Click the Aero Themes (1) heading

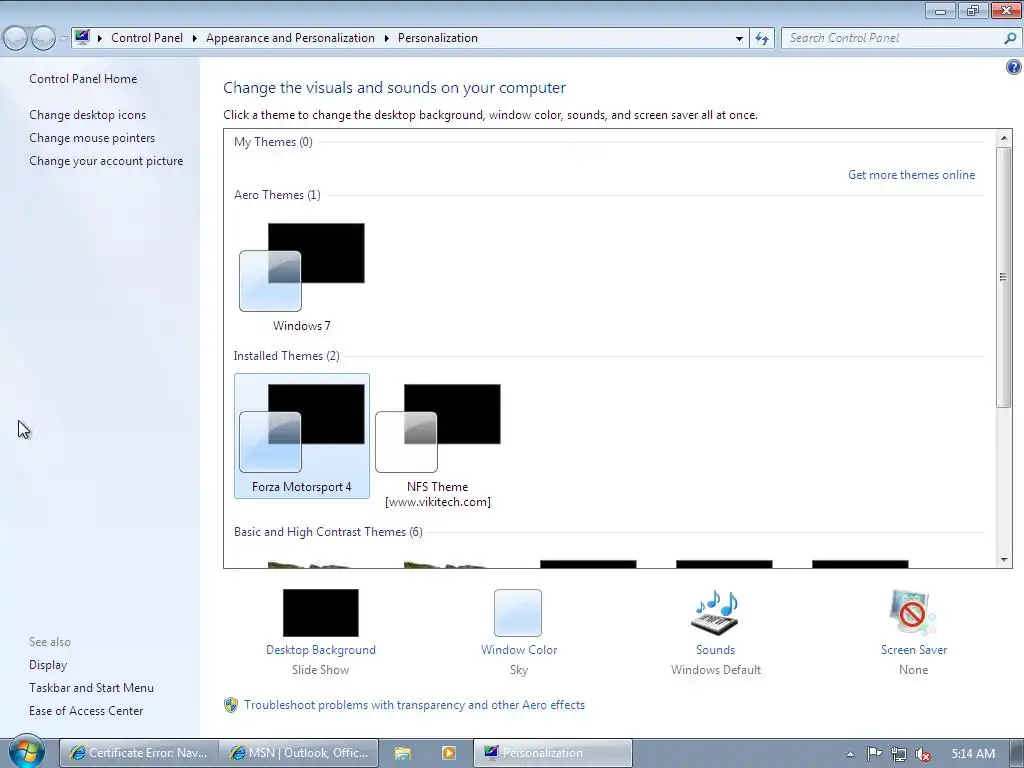pos(277,195)
